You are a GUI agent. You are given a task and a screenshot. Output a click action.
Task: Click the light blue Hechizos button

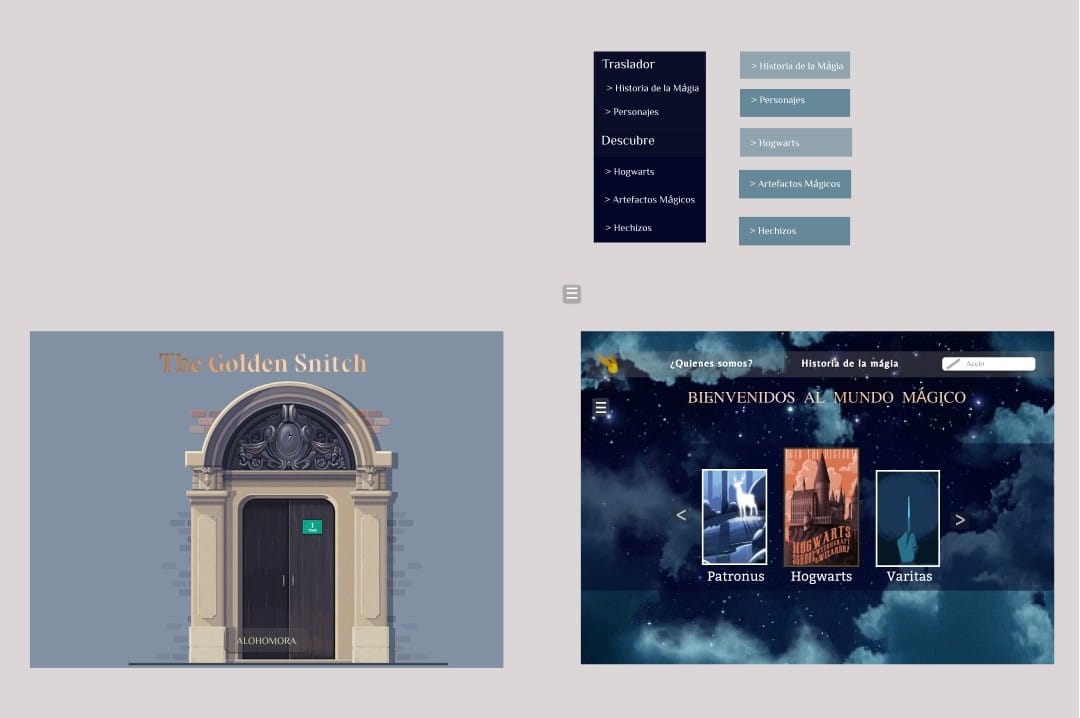pyautogui.click(x=794, y=231)
